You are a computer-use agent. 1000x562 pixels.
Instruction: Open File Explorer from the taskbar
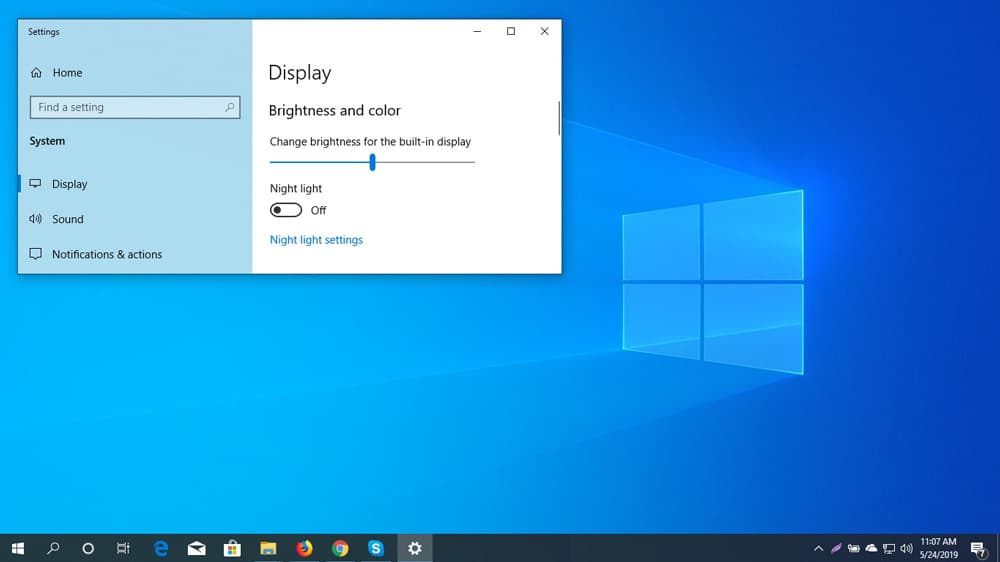pyautogui.click(x=268, y=548)
